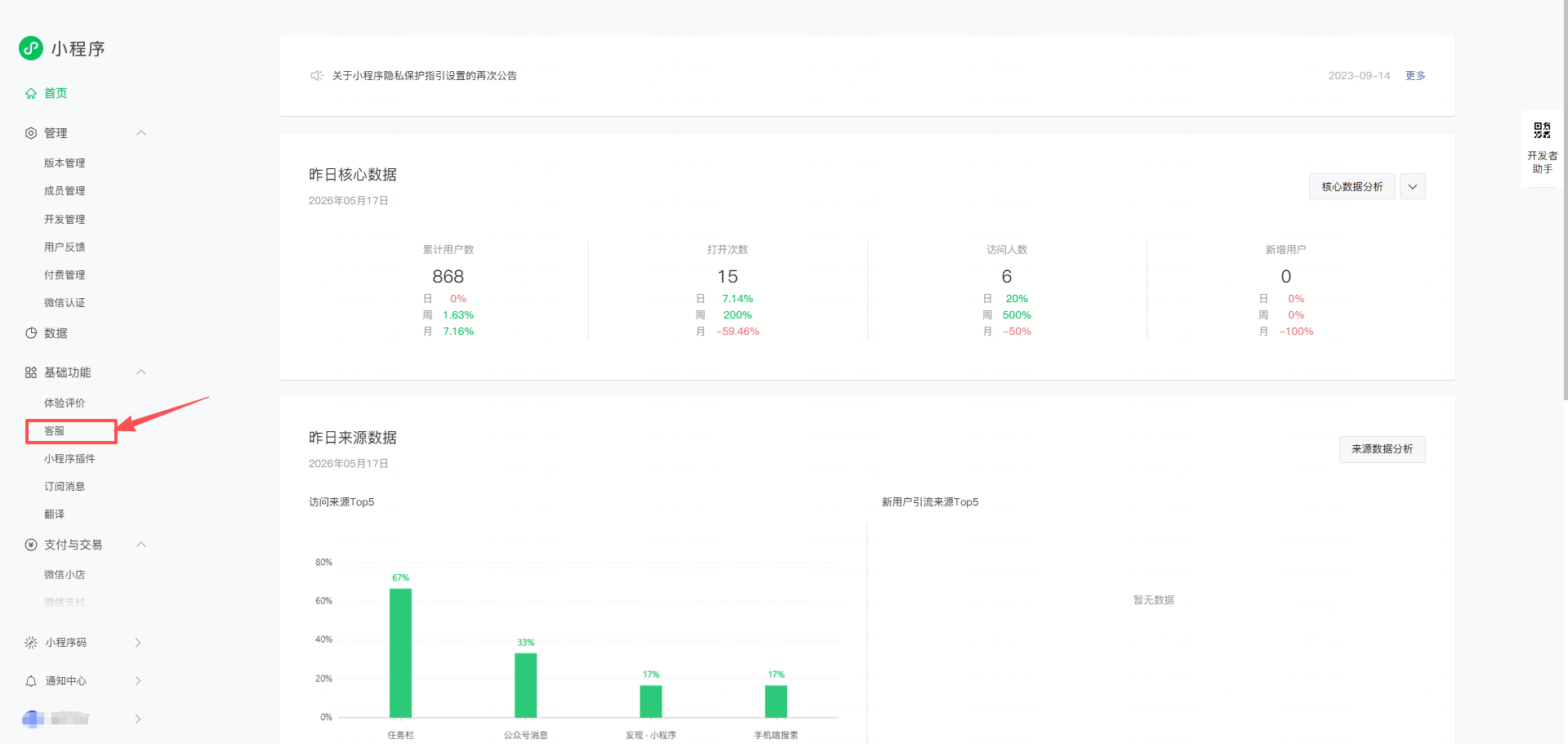
Task: Click the announcement speaker icon
Action: coord(317,75)
